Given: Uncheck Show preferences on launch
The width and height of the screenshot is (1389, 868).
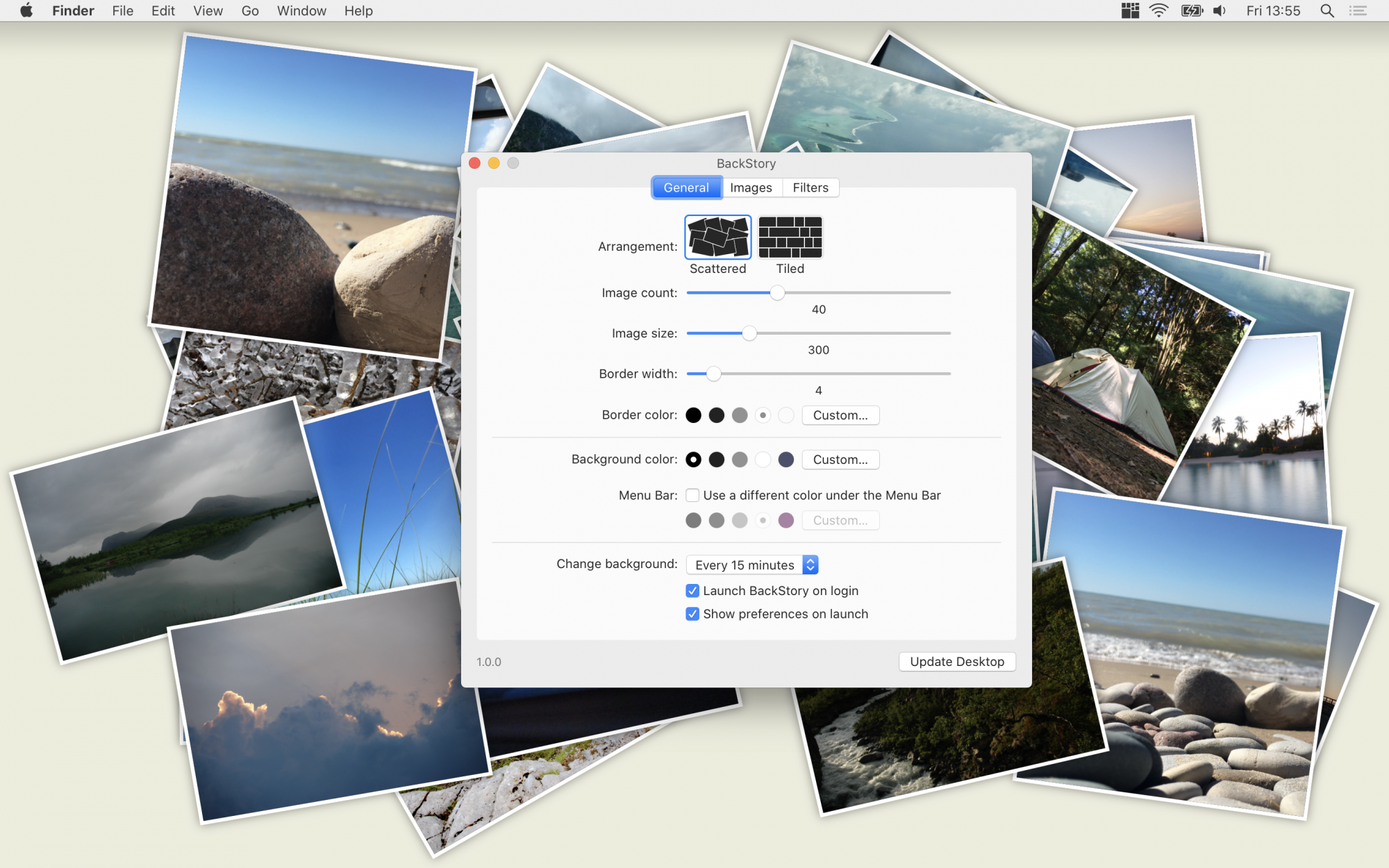Looking at the screenshot, I should tap(692, 614).
